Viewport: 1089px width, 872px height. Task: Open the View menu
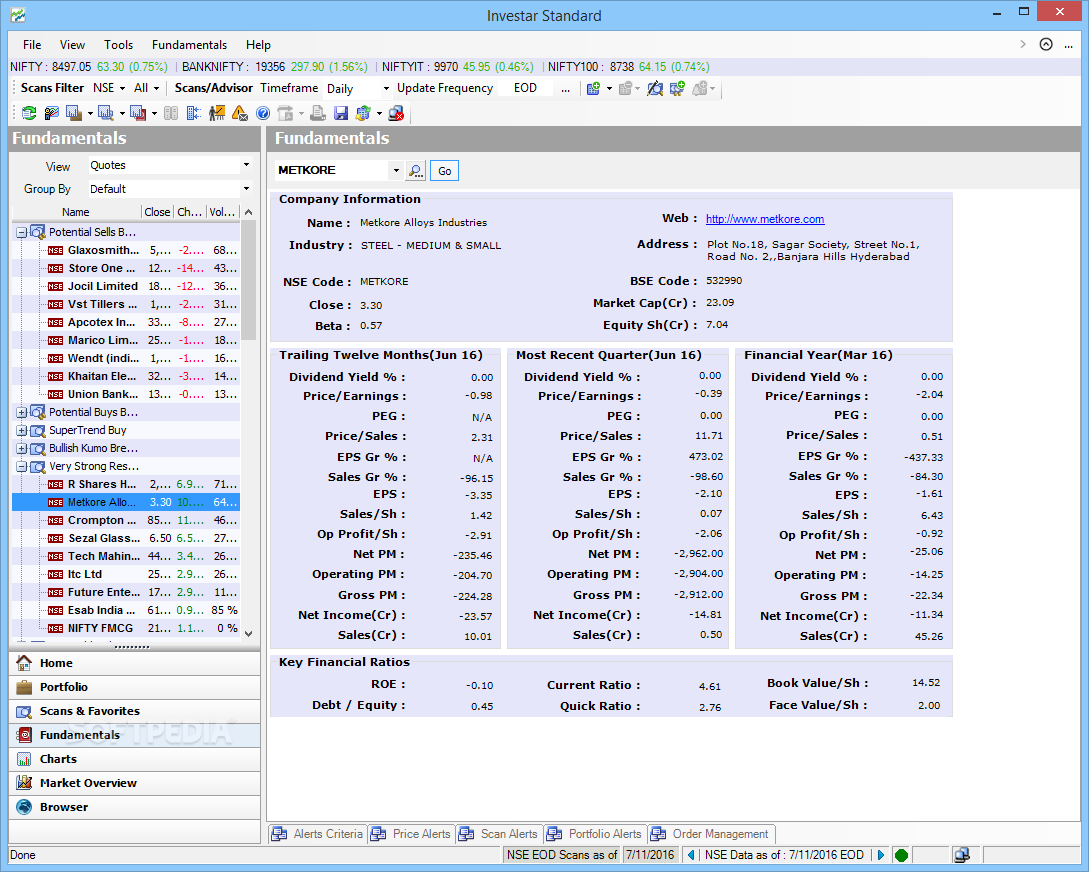click(x=72, y=44)
